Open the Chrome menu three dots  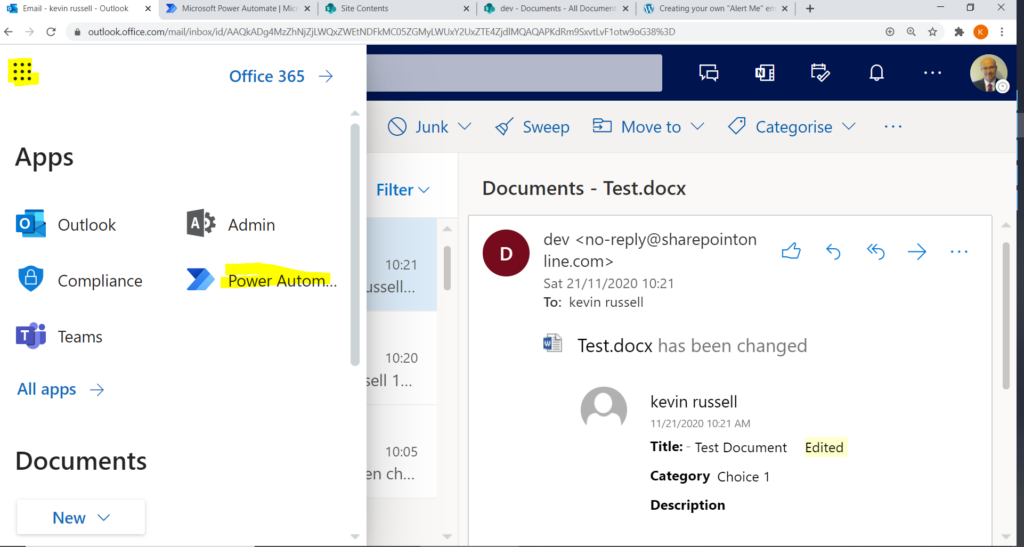click(x=1002, y=31)
